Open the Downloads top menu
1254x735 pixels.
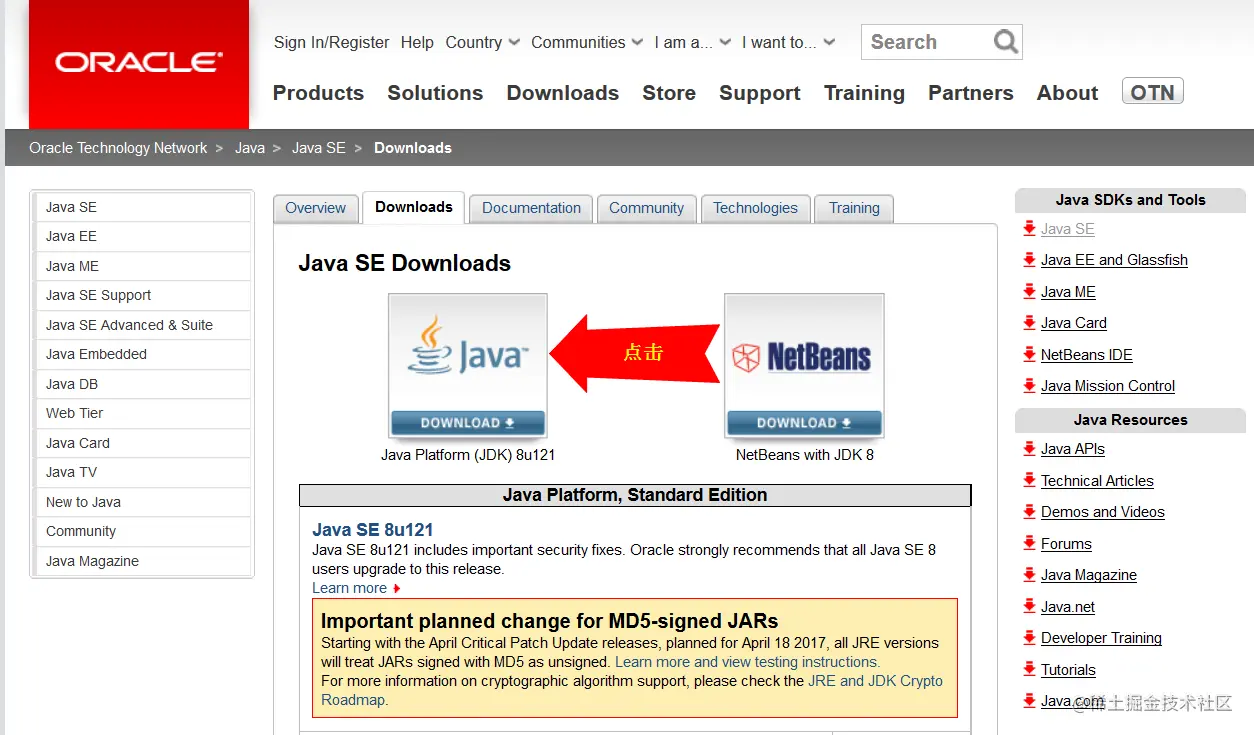coord(562,93)
